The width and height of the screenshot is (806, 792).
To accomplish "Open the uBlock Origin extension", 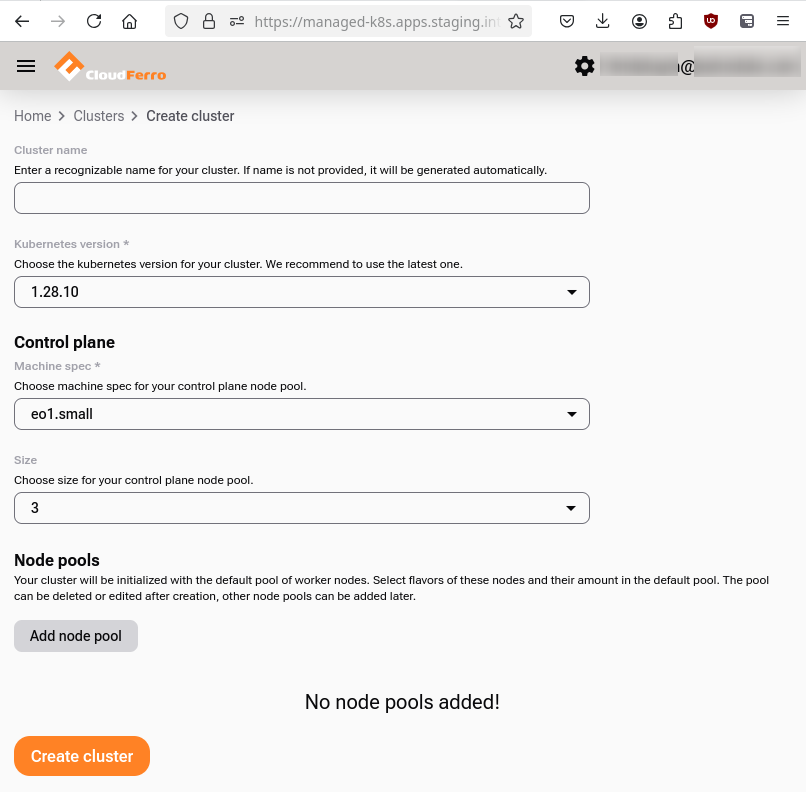I will [711, 21].
